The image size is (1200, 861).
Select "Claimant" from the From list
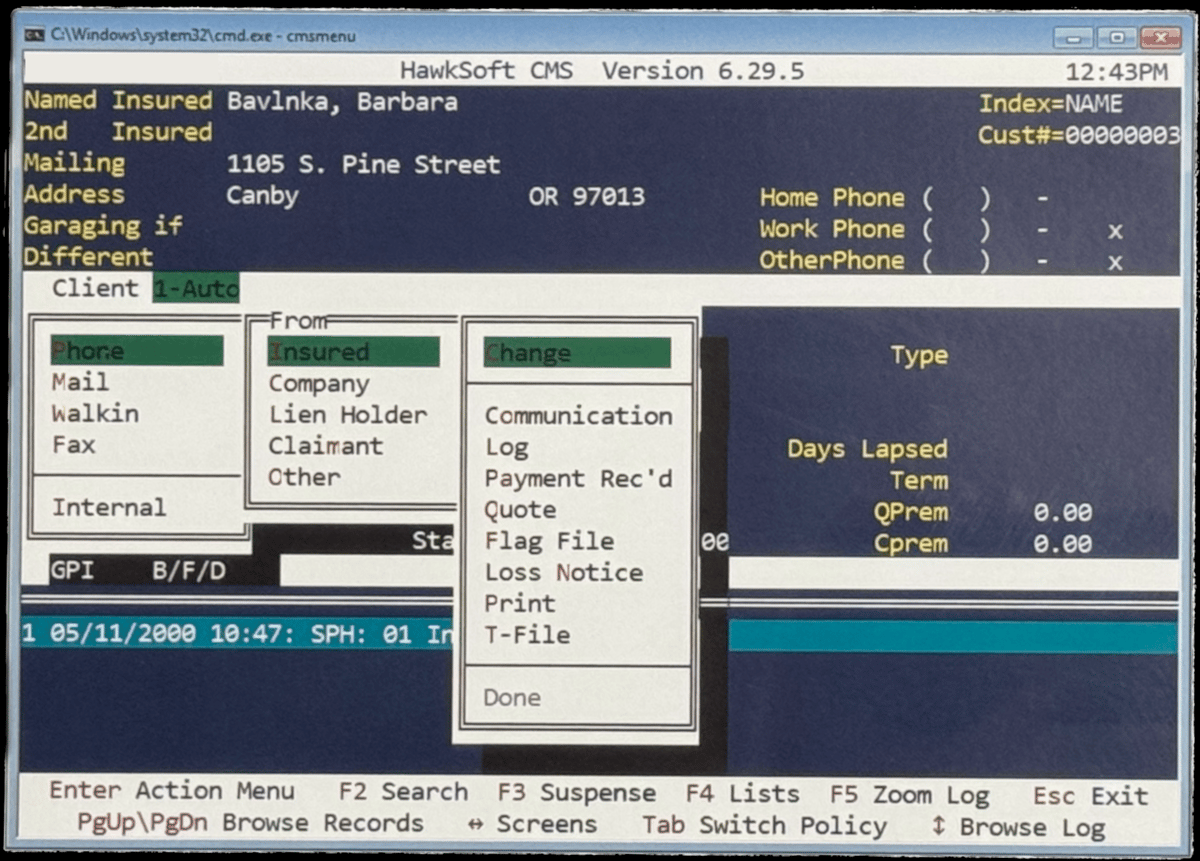click(x=327, y=446)
